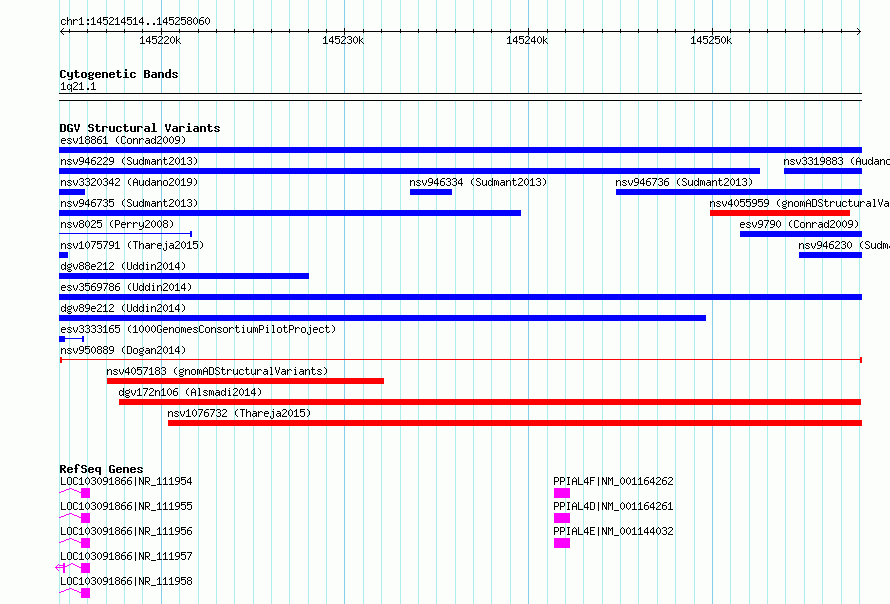The image size is (890, 604).
Task: Click the 145240k ruler position label
Action: coord(527,40)
